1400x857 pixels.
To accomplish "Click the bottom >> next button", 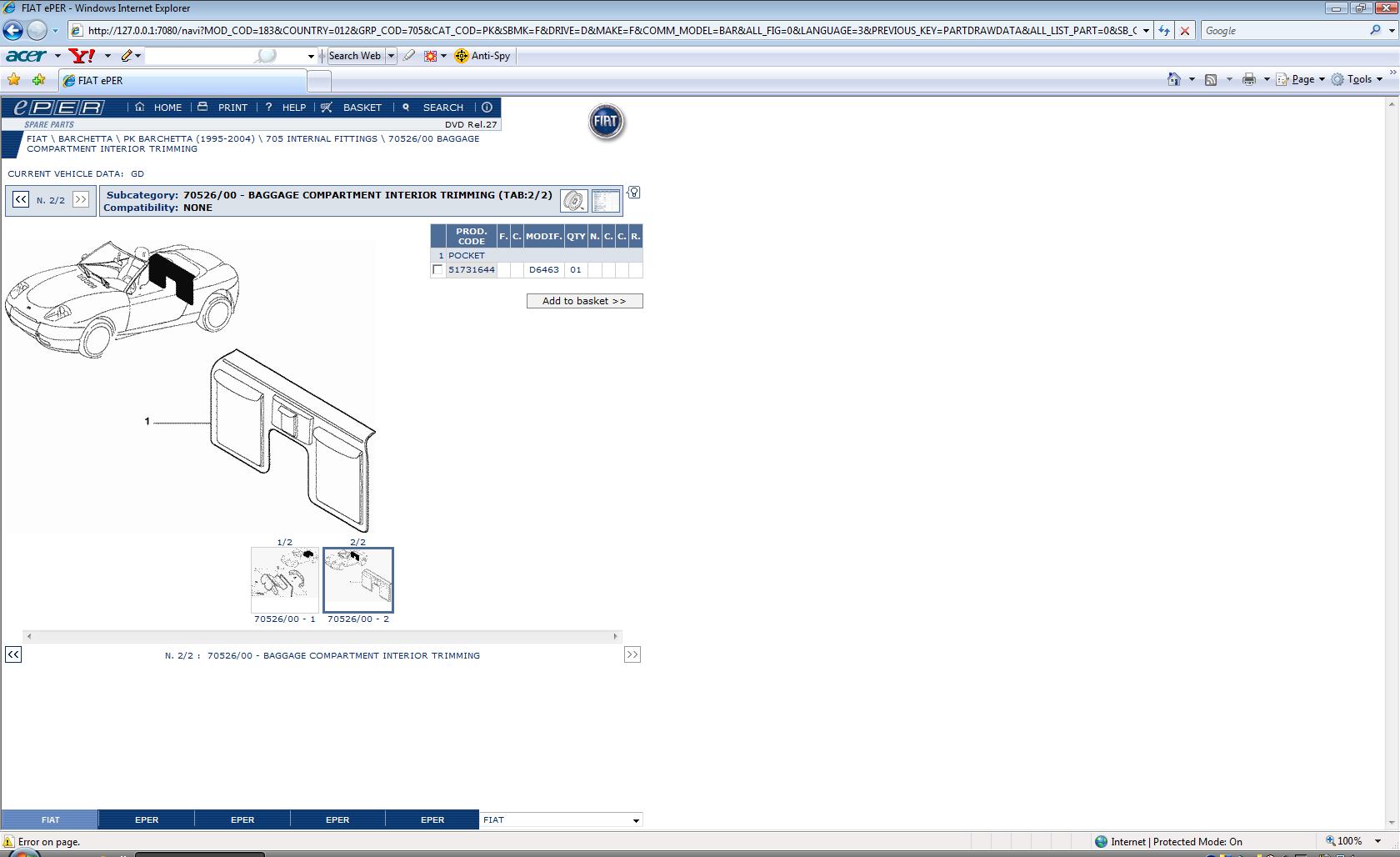I will [x=632, y=654].
